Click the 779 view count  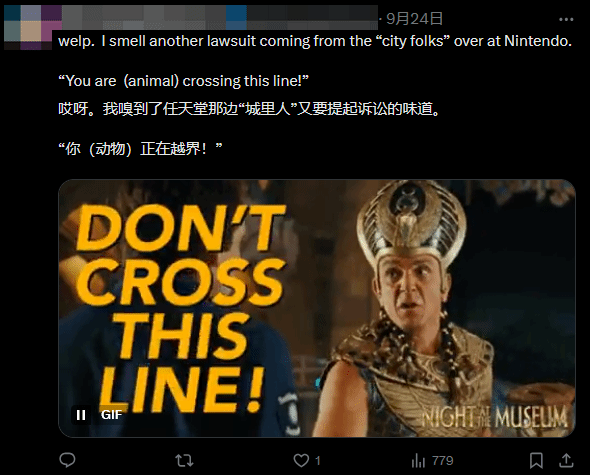click(442, 461)
